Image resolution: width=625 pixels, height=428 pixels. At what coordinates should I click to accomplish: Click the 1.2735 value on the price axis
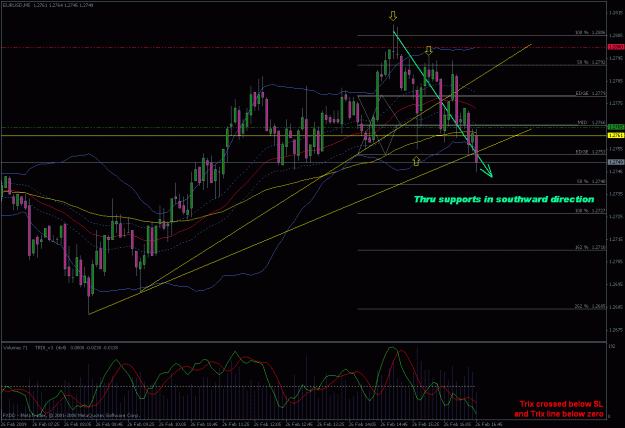(616, 194)
